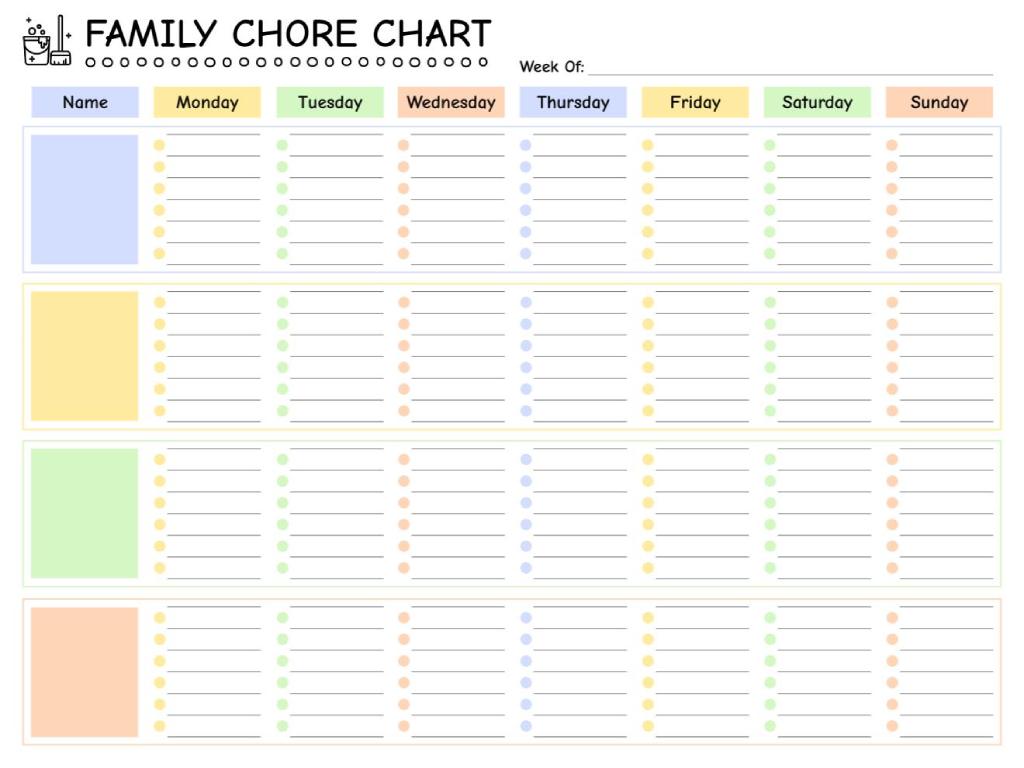Pick the Saturday column header
The image size is (1024, 768).
click(817, 102)
